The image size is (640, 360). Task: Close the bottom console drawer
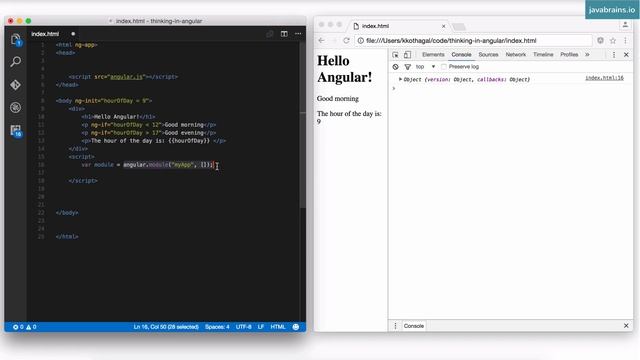click(626, 326)
